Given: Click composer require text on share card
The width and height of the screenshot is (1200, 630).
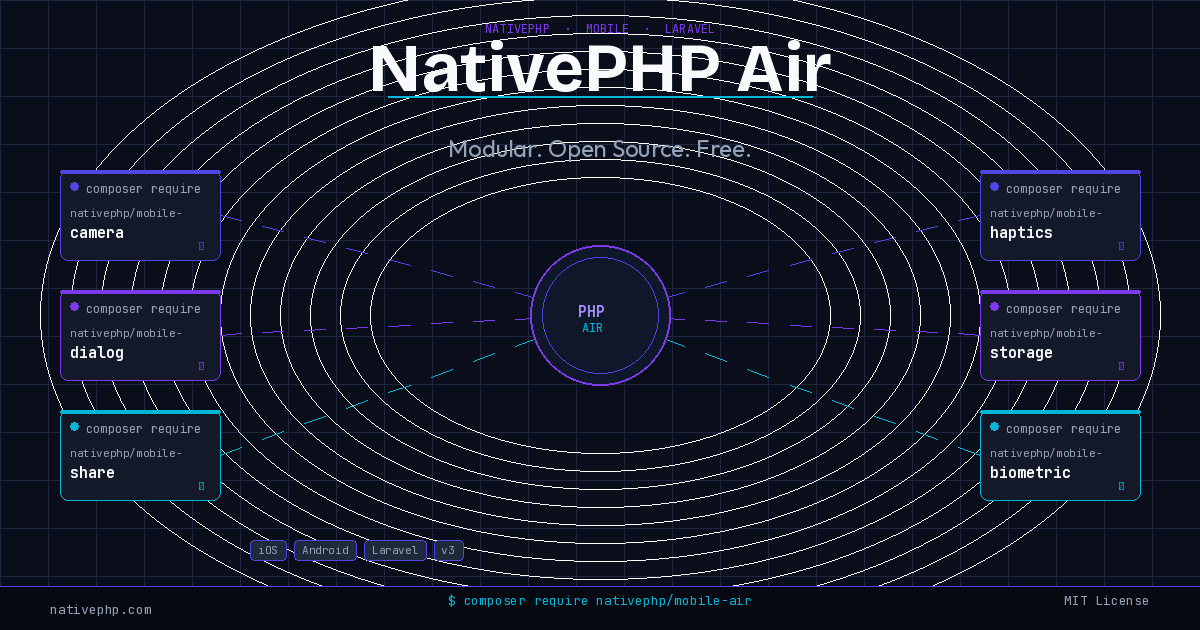Looking at the screenshot, I should pos(143,429).
